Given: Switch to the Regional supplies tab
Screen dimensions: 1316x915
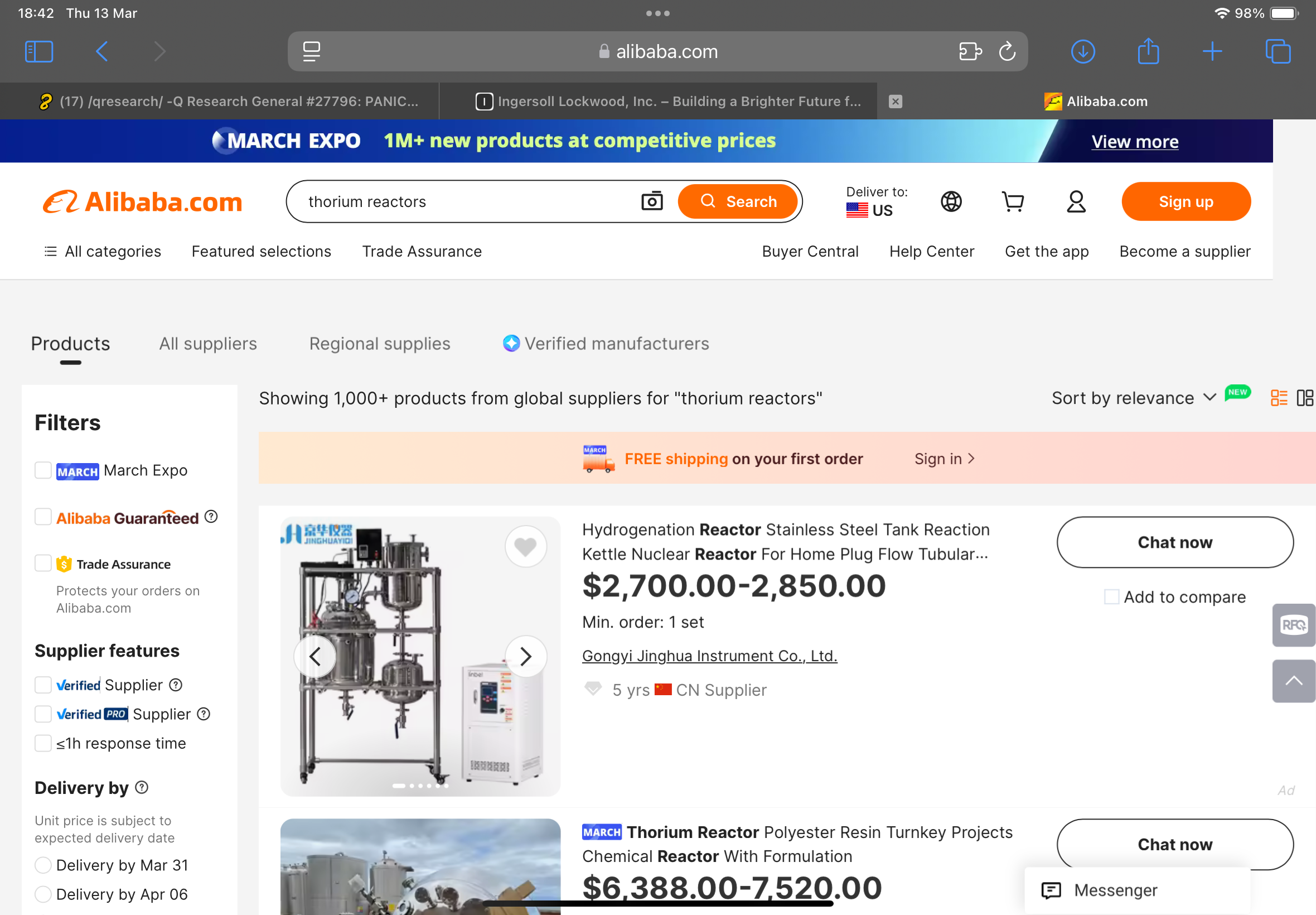Looking at the screenshot, I should (x=380, y=344).
